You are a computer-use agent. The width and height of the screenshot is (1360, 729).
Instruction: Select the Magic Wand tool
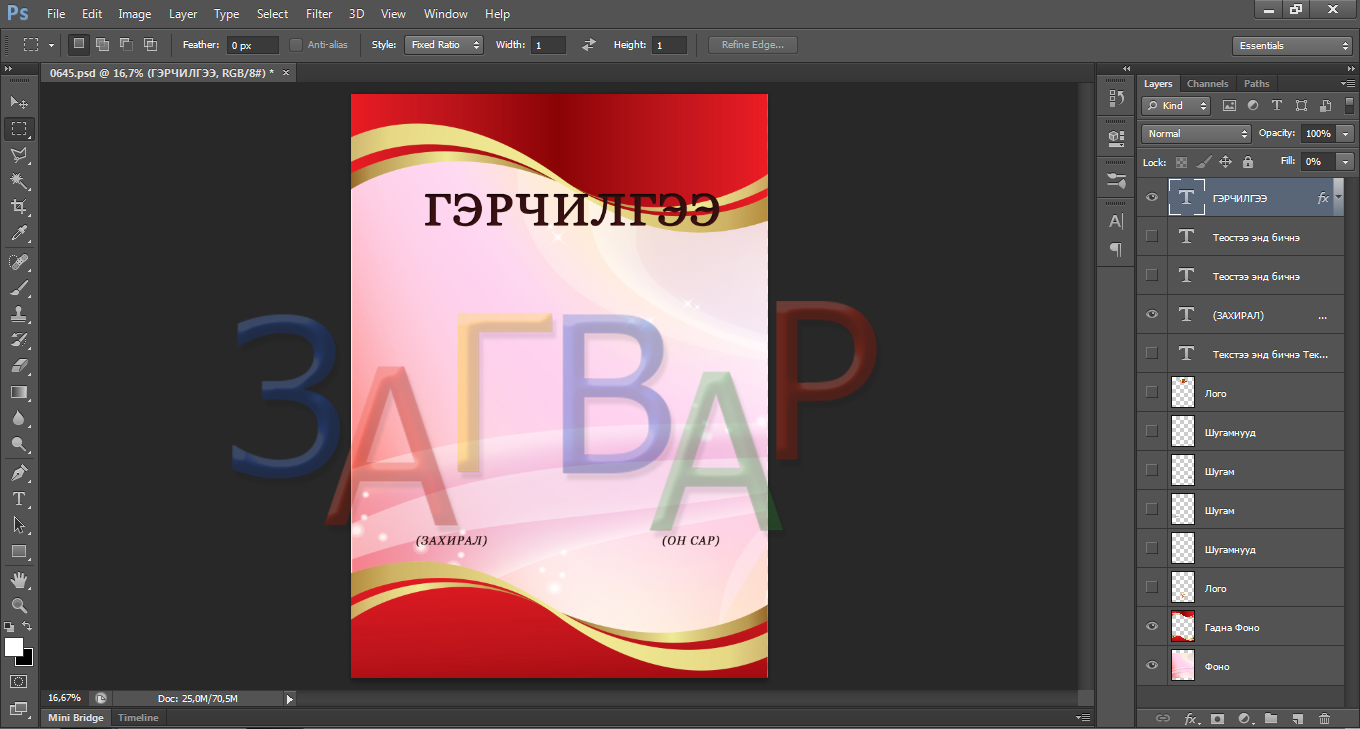[x=19, y=181]
